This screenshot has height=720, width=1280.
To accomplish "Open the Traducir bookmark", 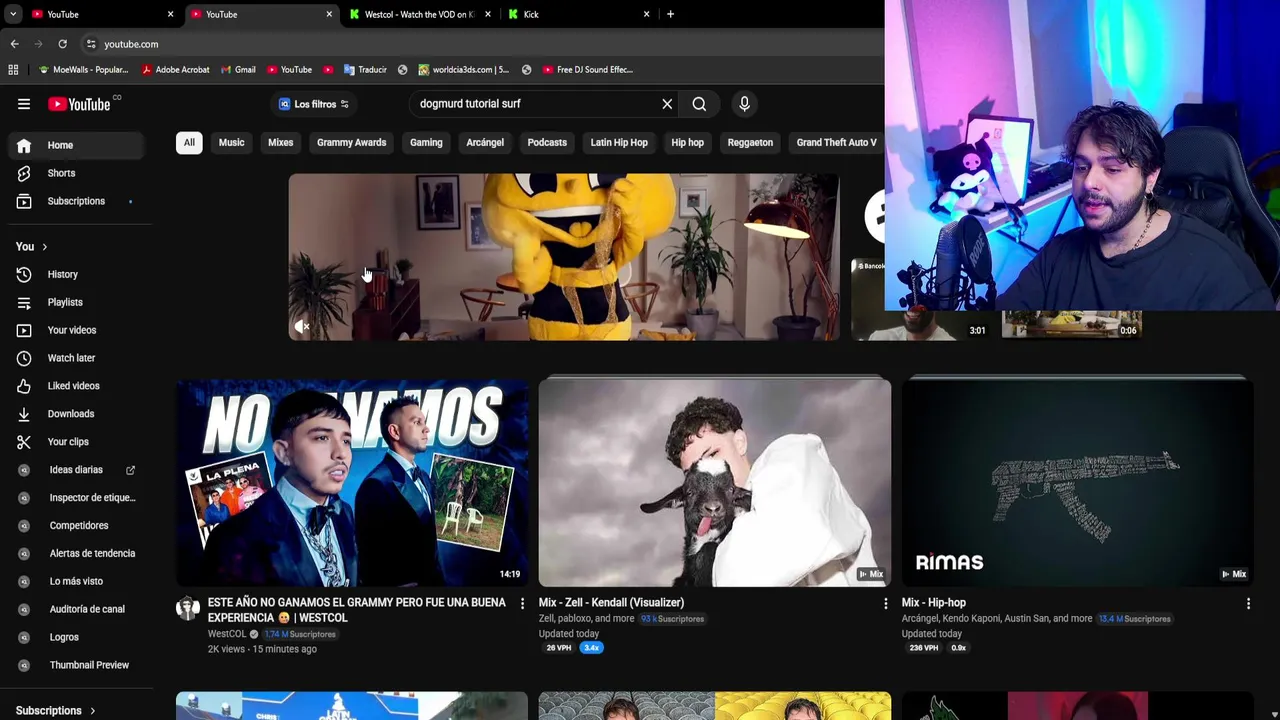I will click(x=365, y=70).
